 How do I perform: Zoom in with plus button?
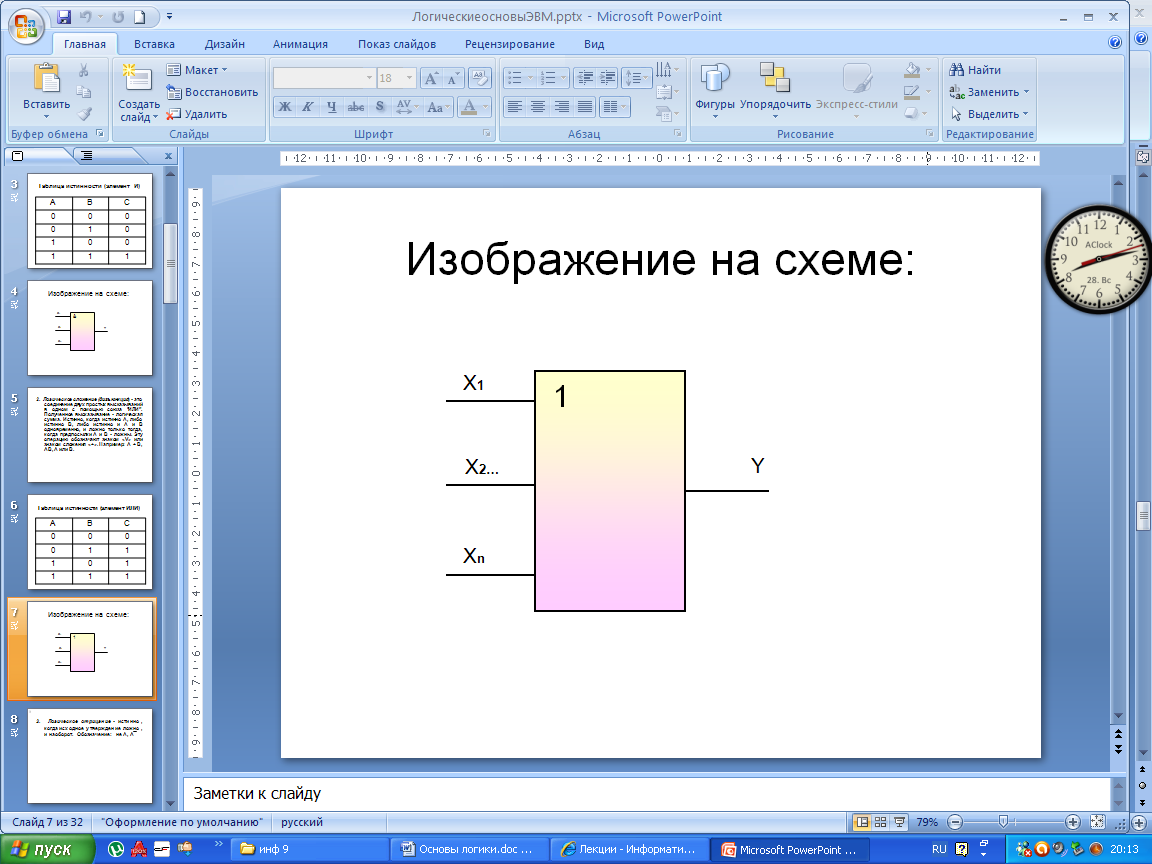tap(1073, 822)
